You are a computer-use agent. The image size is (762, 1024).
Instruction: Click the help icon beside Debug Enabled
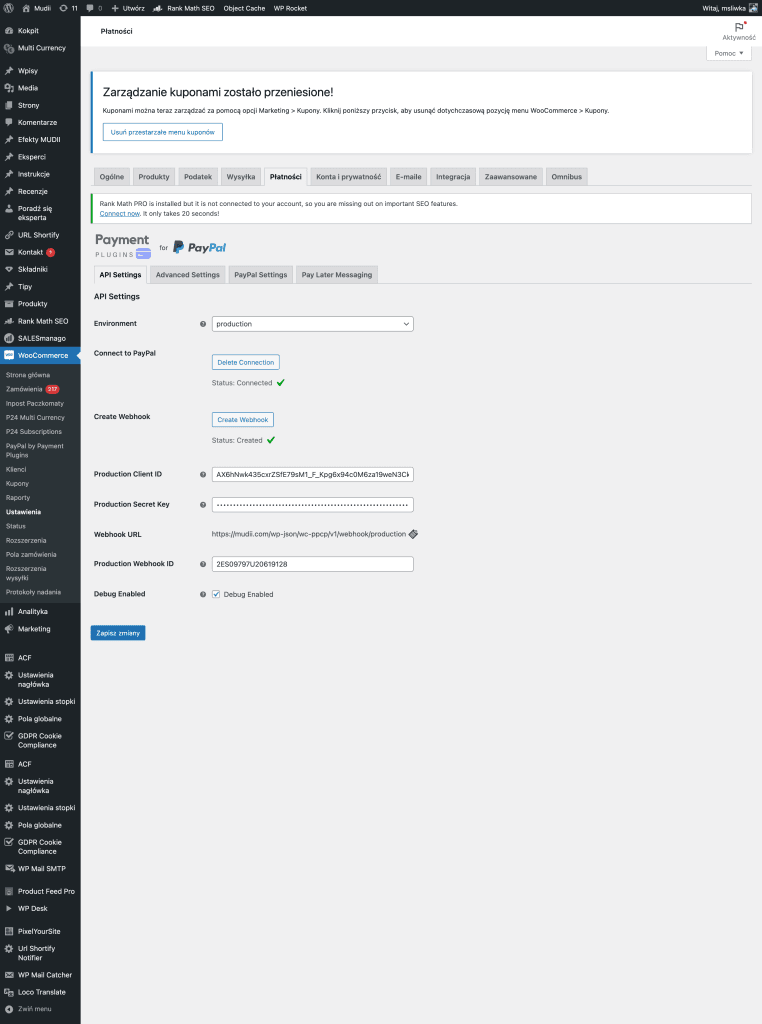pyautogui.click(x=203, y=594)
